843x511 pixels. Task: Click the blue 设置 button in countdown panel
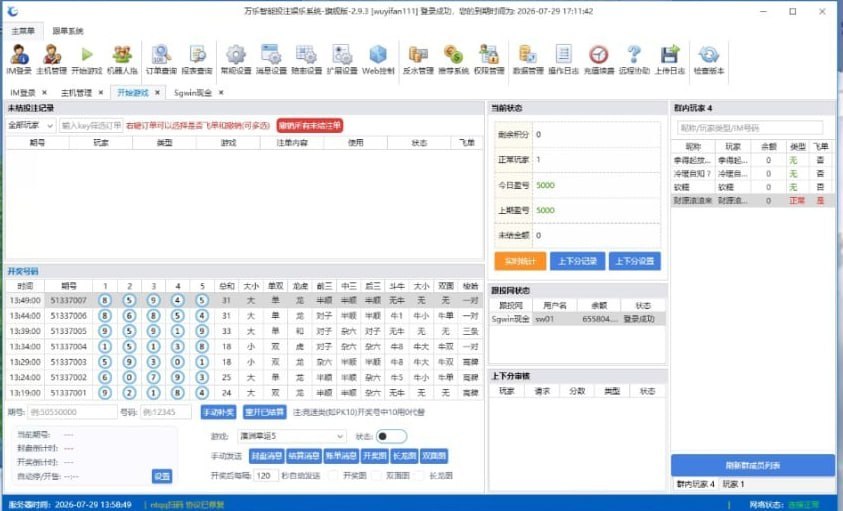click(x=162, y=476)
